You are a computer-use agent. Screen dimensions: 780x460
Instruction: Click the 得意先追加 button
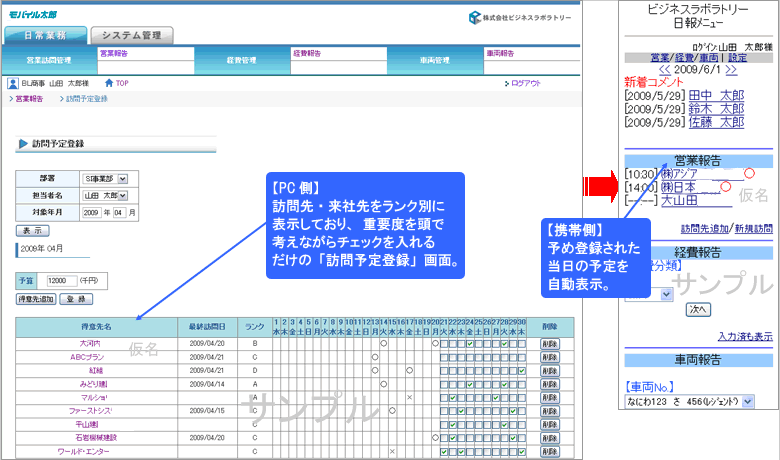[x=36, y=299]
